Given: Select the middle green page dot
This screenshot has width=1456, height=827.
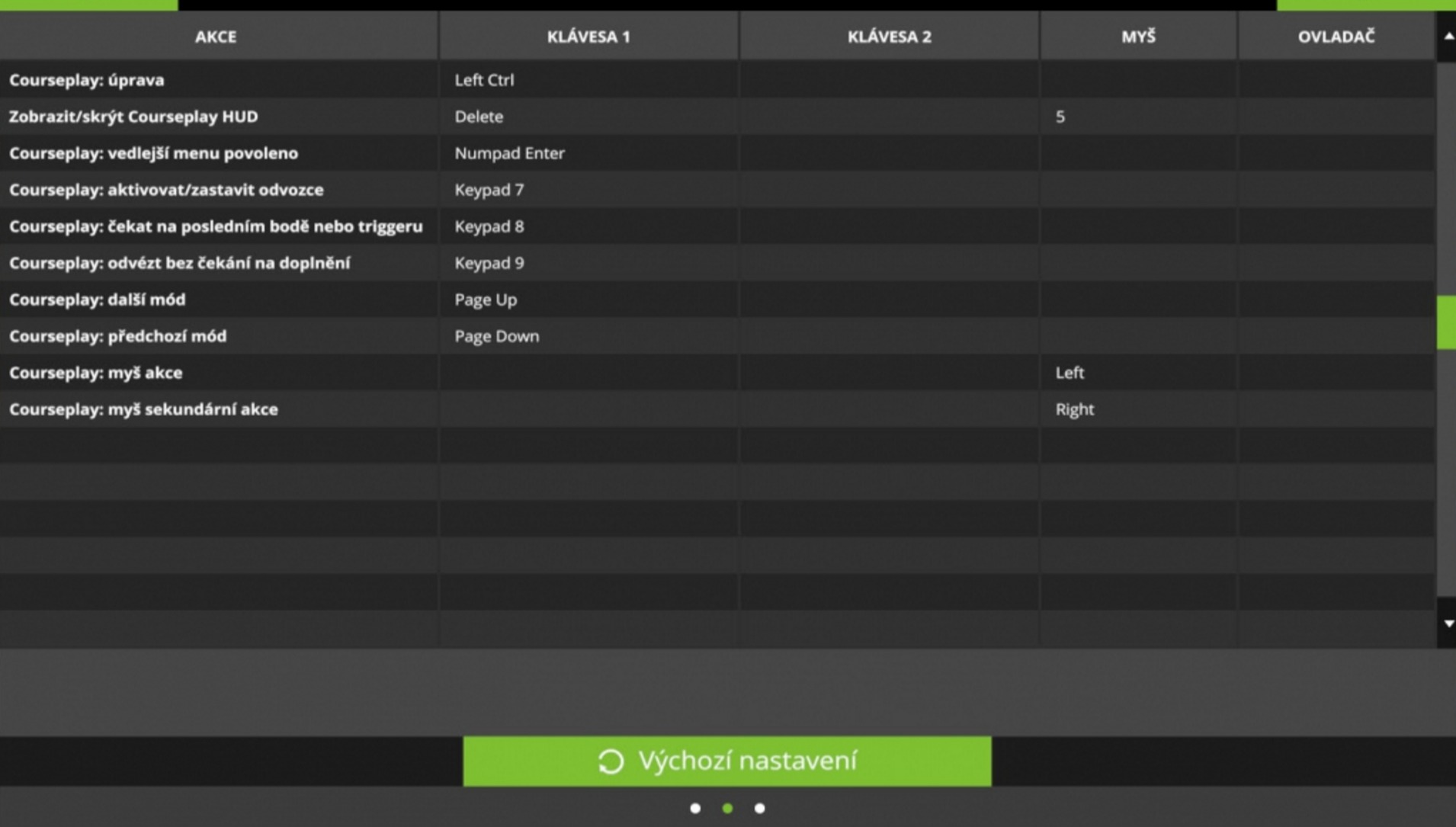Looking at the screenshot, I should tap(727, 808).
